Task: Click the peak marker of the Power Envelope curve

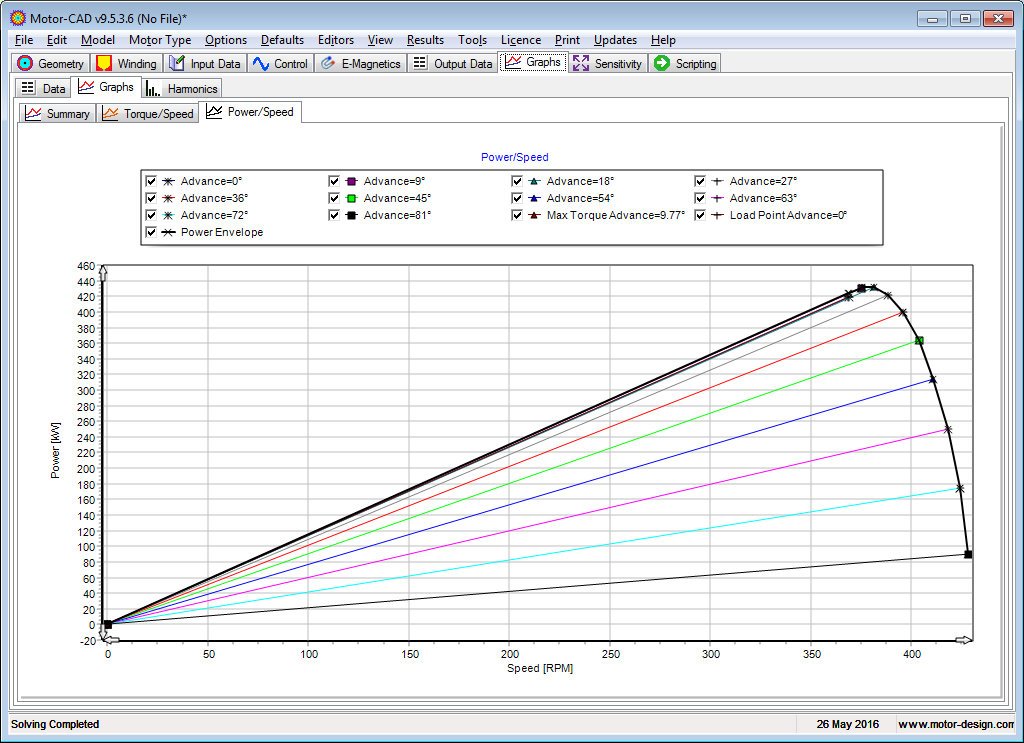Action: click(874, 287)
